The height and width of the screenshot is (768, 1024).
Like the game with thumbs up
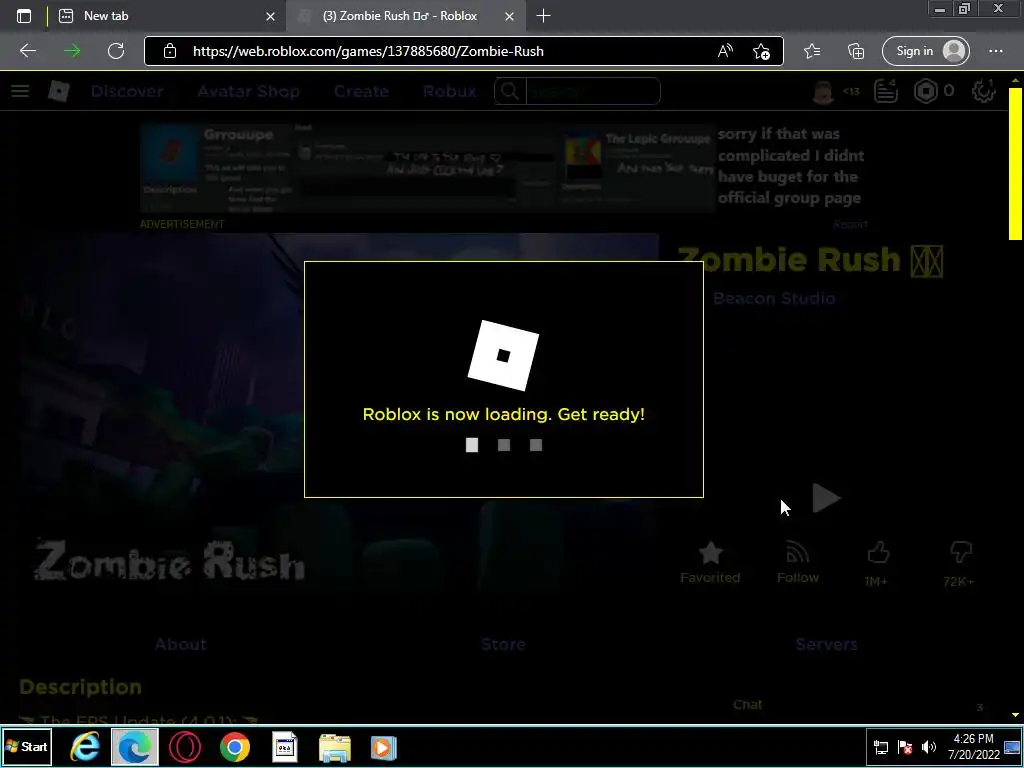point(877,564)
